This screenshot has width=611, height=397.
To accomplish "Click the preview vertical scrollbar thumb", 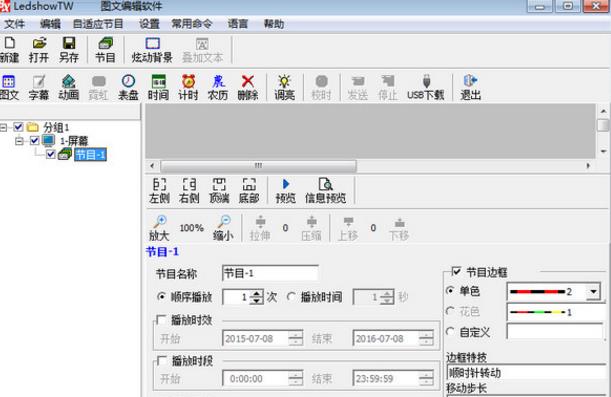I will click(x=603, y=125).
